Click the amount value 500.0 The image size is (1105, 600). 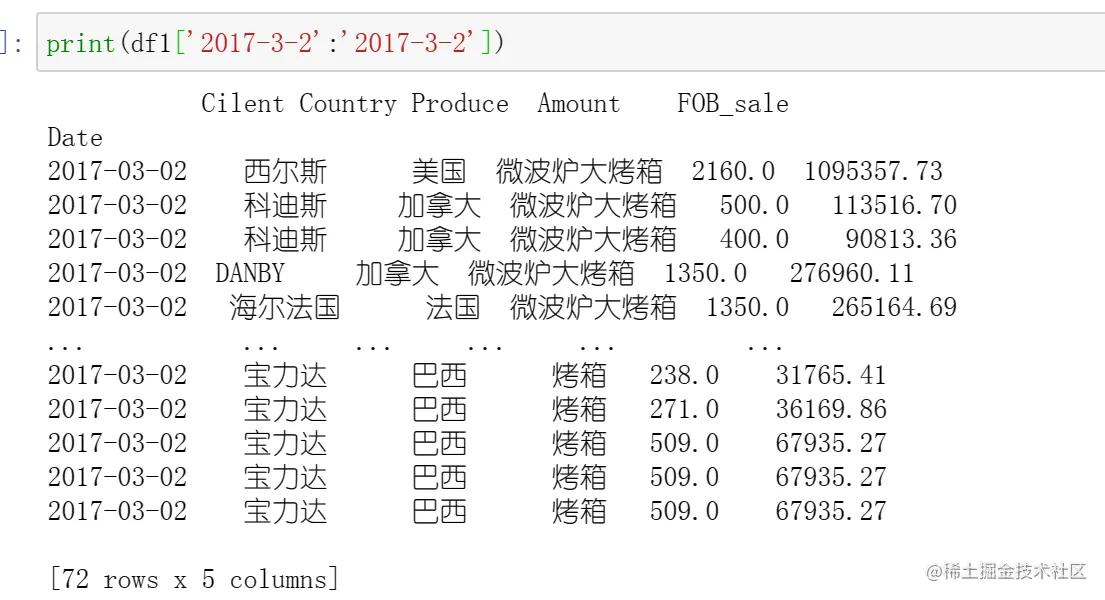[754, 205]
